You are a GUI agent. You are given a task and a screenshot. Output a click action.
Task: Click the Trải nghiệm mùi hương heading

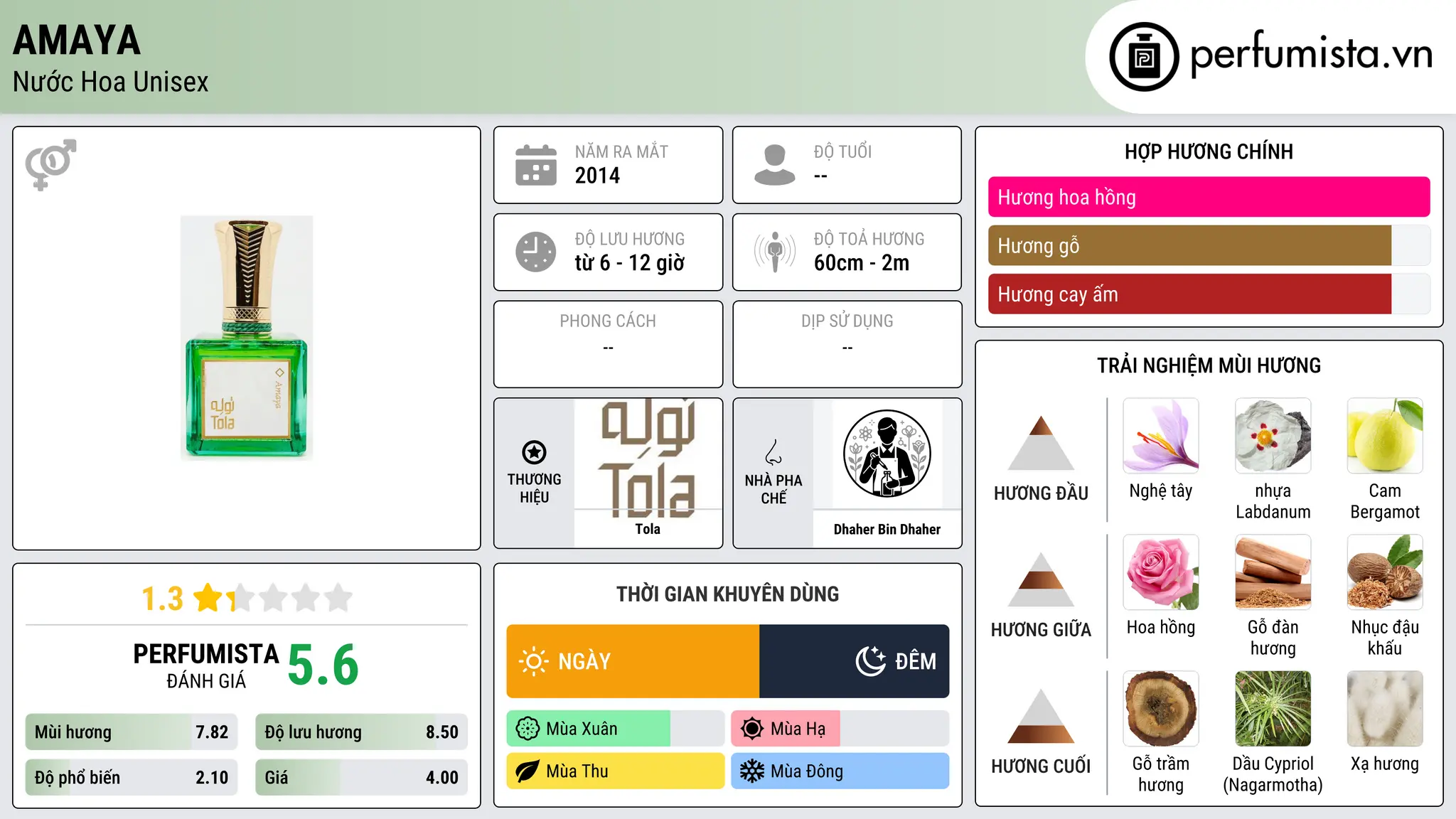[1209, 365]
